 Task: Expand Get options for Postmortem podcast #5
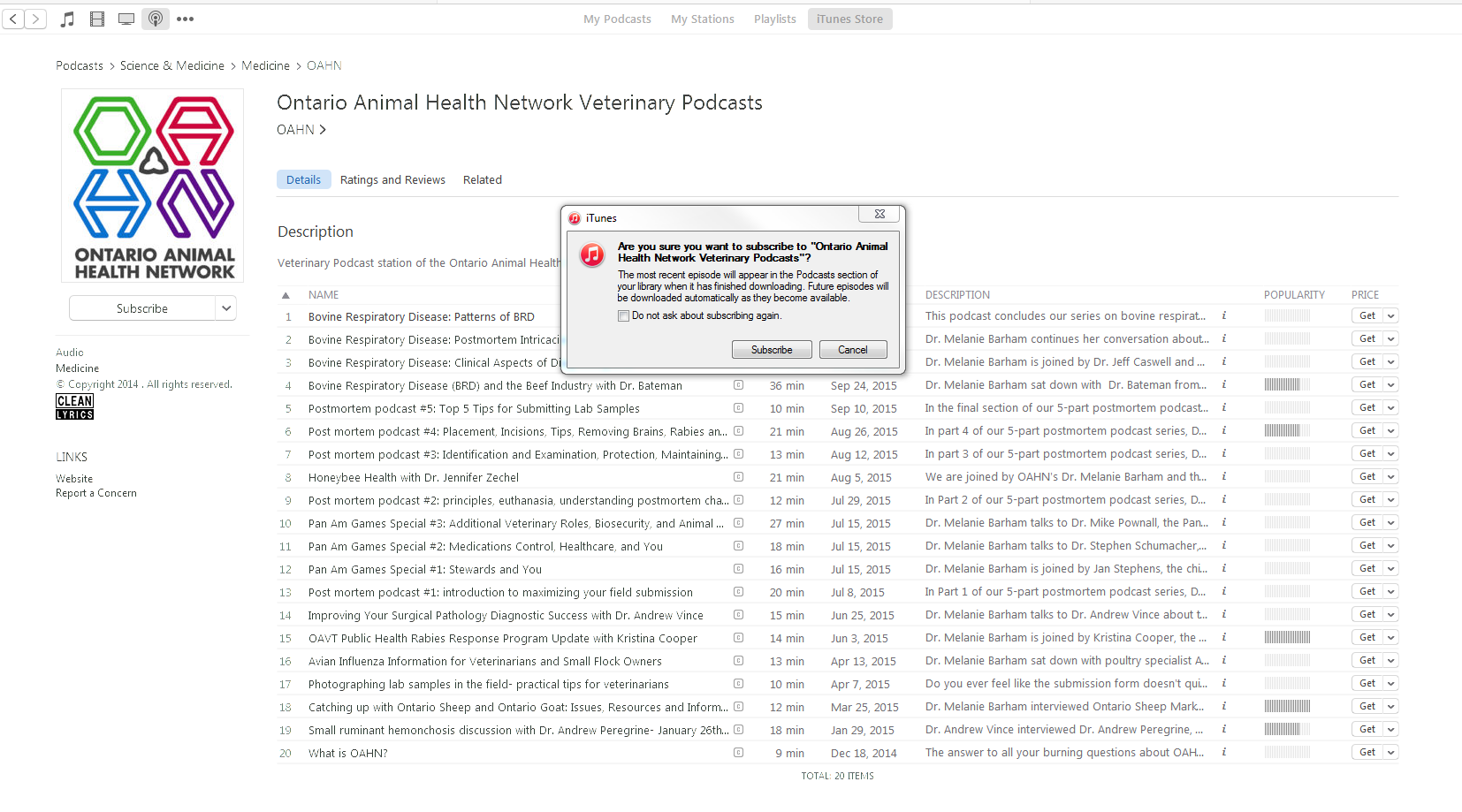(x=1390, y=407)
